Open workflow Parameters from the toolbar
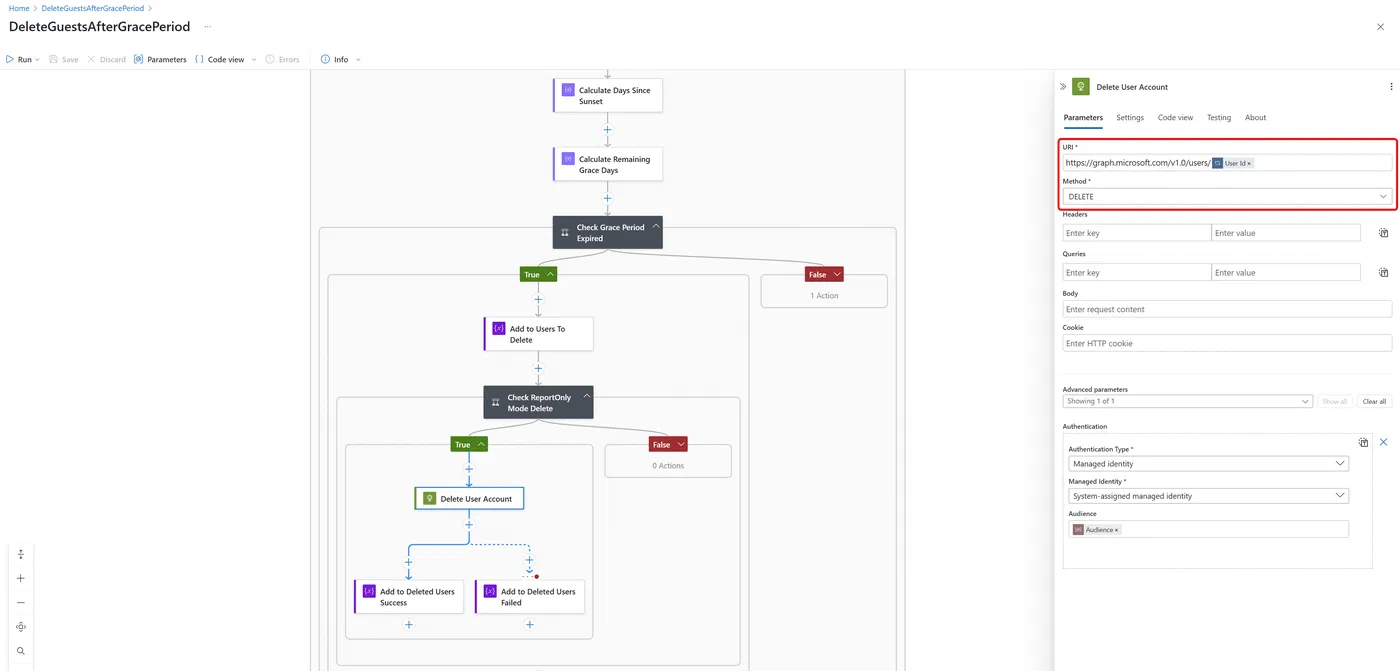This screenshot has width=1400, height=671. point(160,59)
